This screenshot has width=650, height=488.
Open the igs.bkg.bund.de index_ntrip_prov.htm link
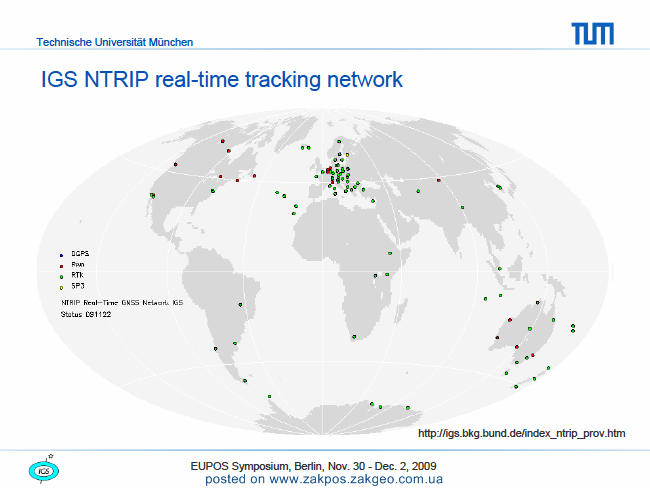(x=521, y=433)
